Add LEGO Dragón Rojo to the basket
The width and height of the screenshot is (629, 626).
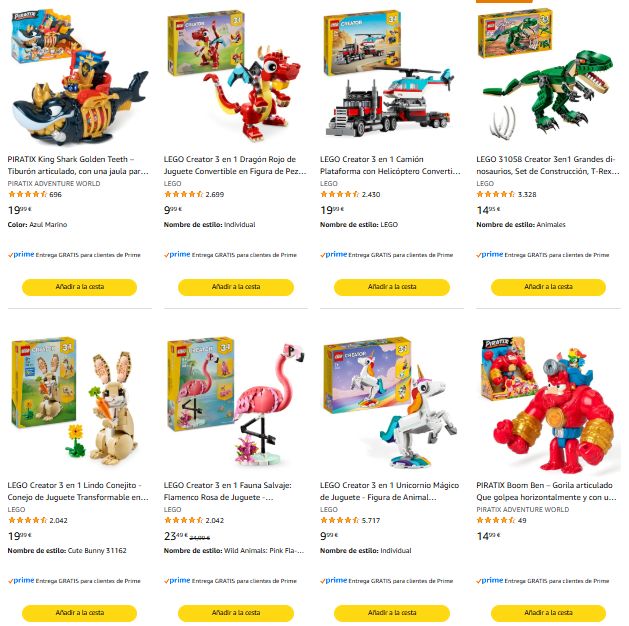235,287
